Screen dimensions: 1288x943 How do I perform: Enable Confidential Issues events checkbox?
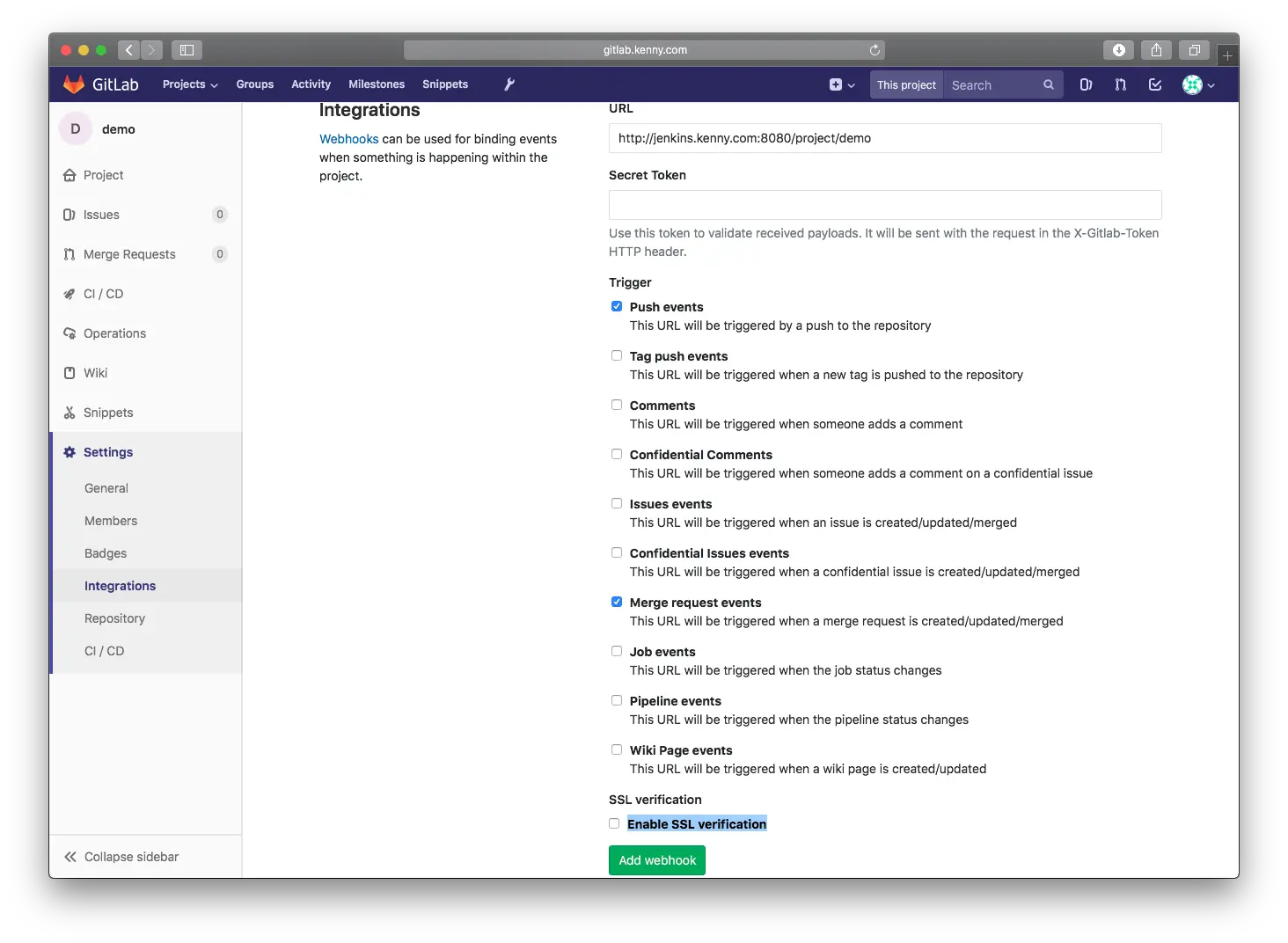(617, 552)
